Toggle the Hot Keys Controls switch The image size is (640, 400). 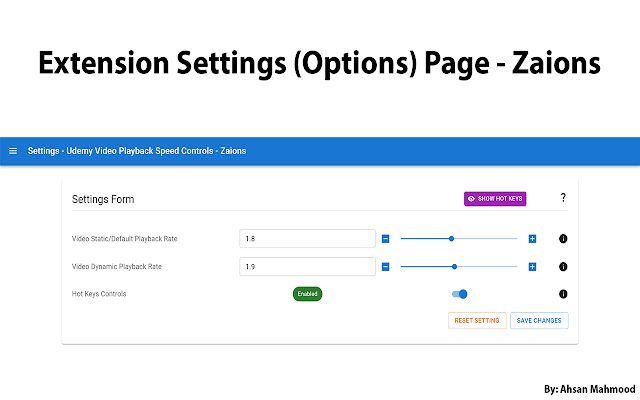(x=460, y=294)
